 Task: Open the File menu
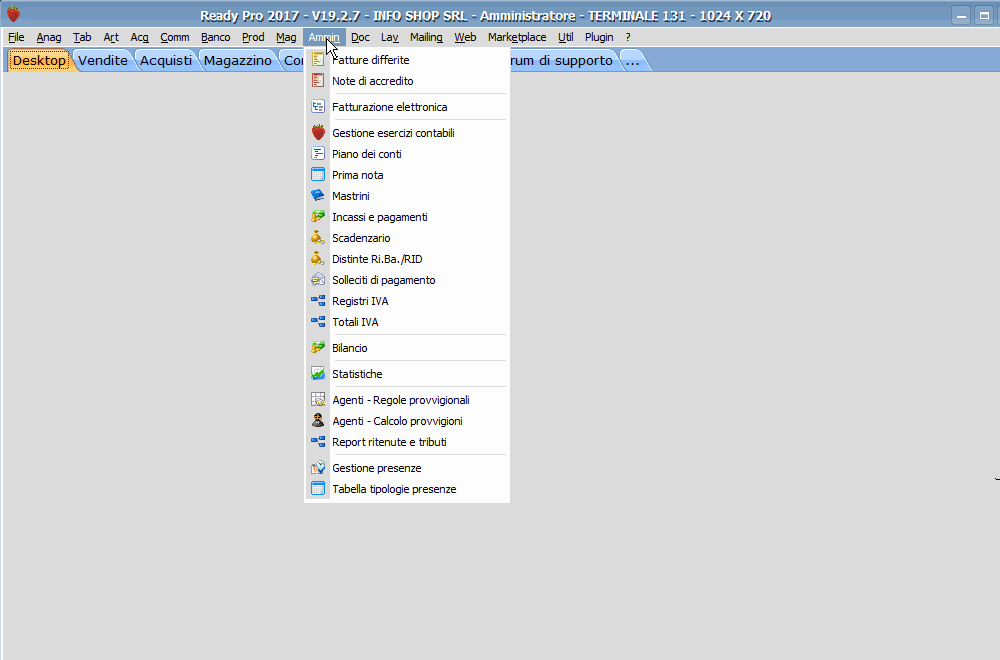coord(16,37)
